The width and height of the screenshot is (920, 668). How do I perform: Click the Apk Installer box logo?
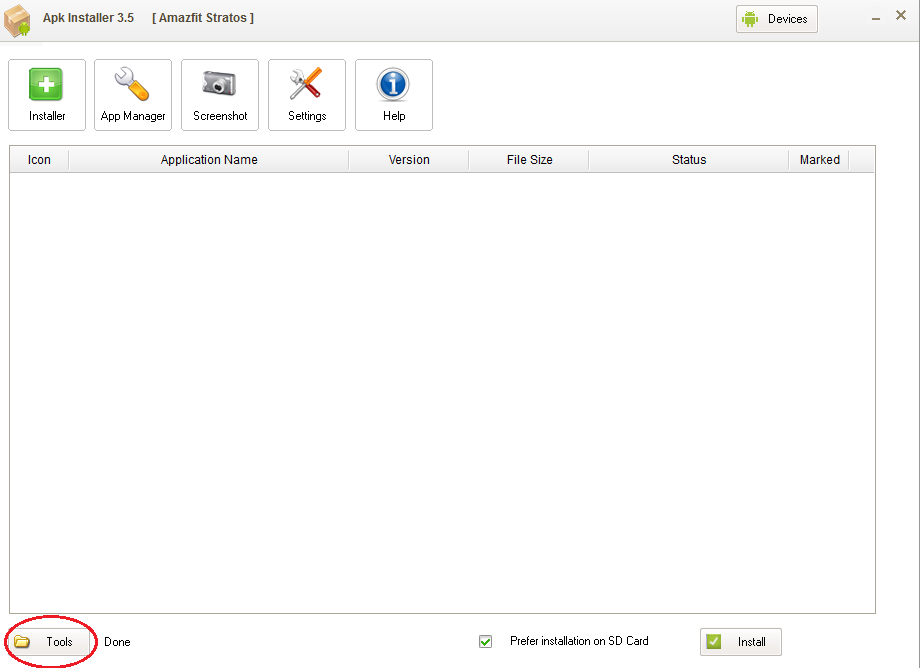[17, 21]
